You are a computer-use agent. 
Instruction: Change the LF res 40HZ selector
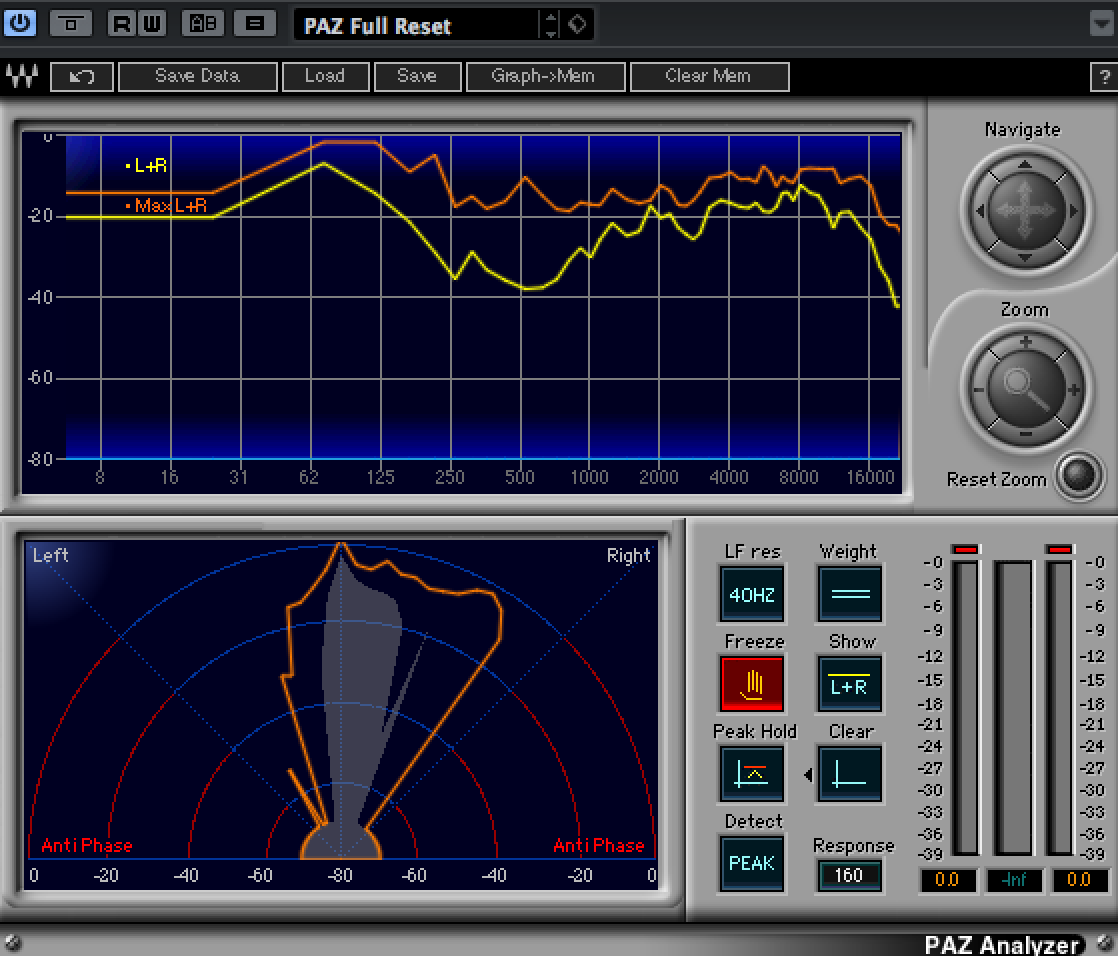[x=751, y=594]
